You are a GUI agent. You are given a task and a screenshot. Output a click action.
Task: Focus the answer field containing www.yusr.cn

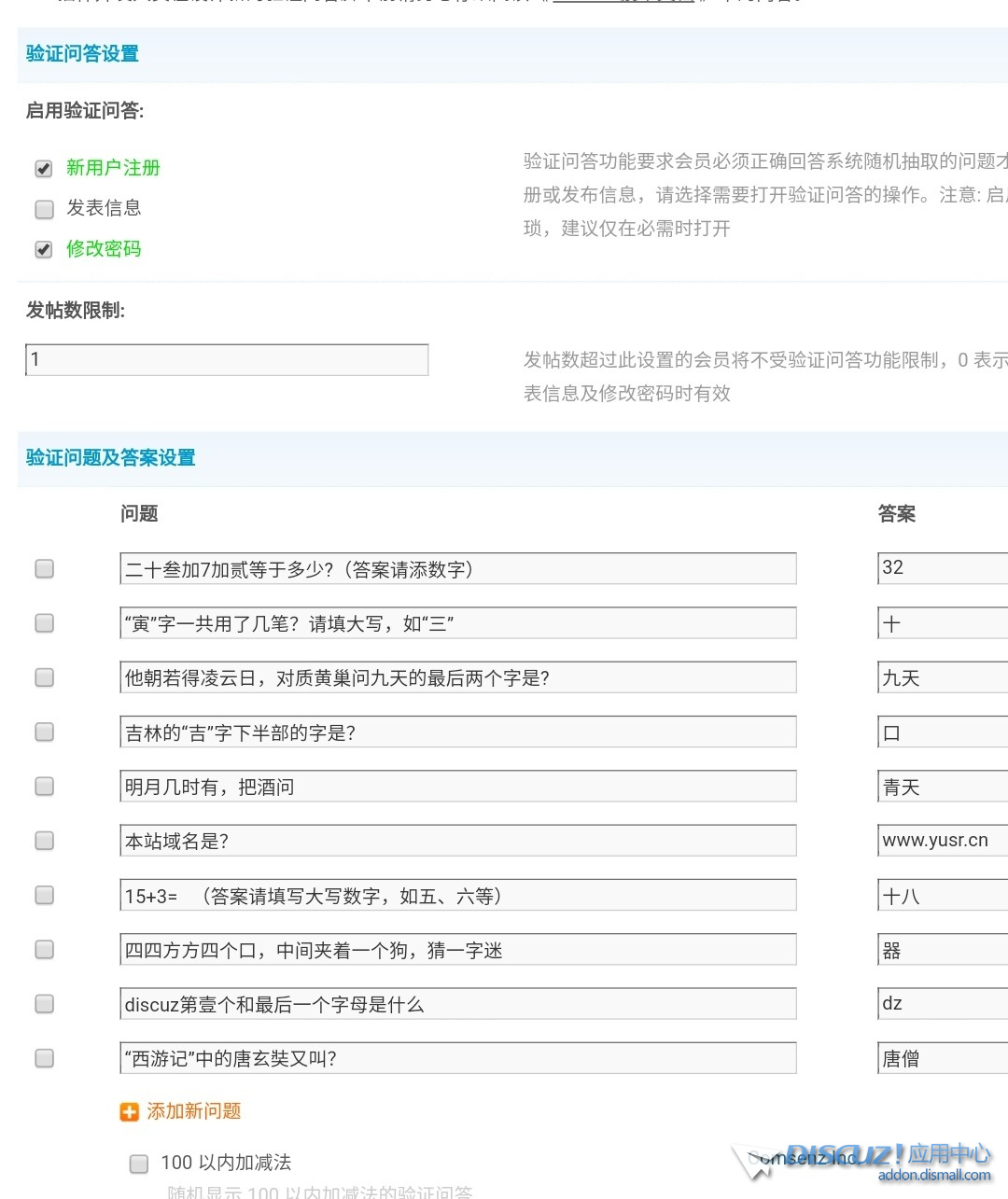(x=942, y=841)
